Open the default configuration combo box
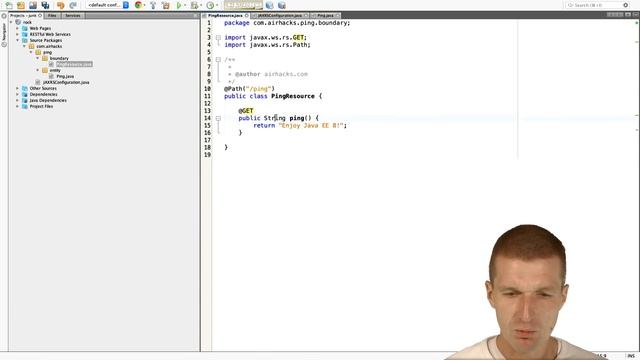This screenshot has height=360, width=640. (x=108, y=5)
